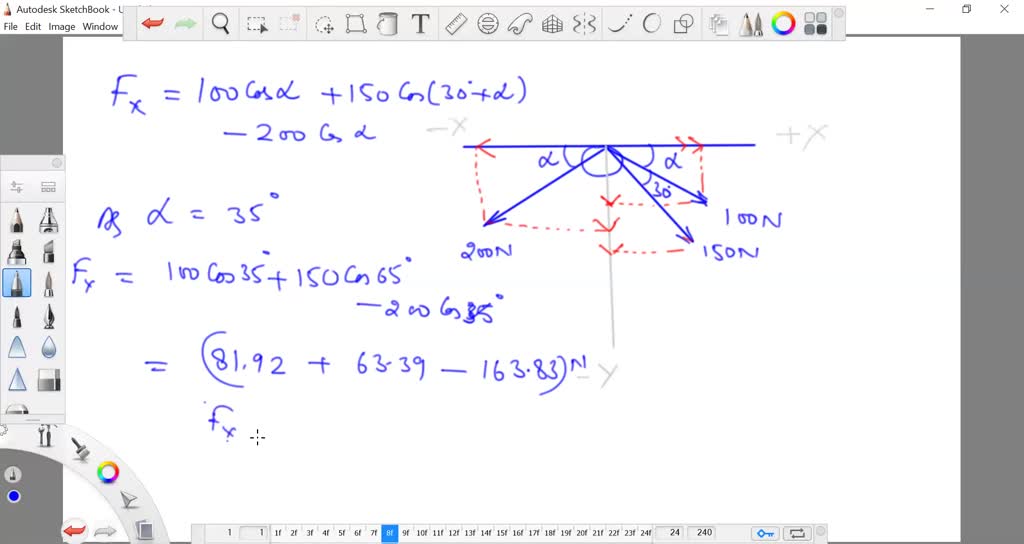The width and height of the screenshot is (1024, 544).
Task: Select the gradient fill brush tile
Action: pos(49,379)
